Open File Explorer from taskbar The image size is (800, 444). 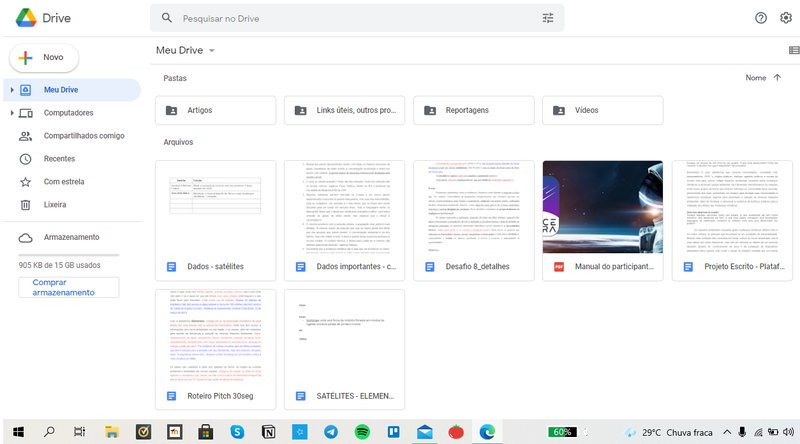click(x=111, y=432)
